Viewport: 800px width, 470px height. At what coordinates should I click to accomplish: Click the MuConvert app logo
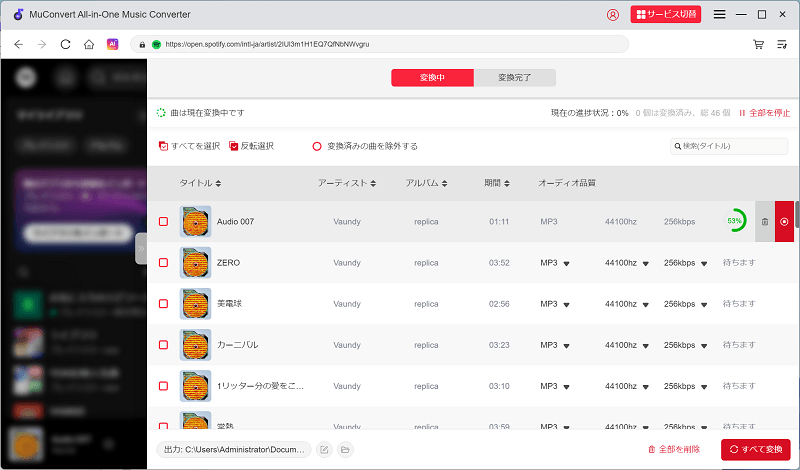coord(18,14)
